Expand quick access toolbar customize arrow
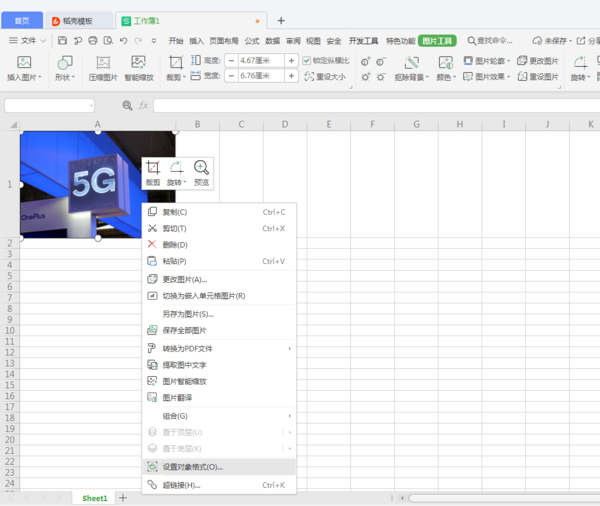The width and height of the screenshot is (600, 506). 154,40
